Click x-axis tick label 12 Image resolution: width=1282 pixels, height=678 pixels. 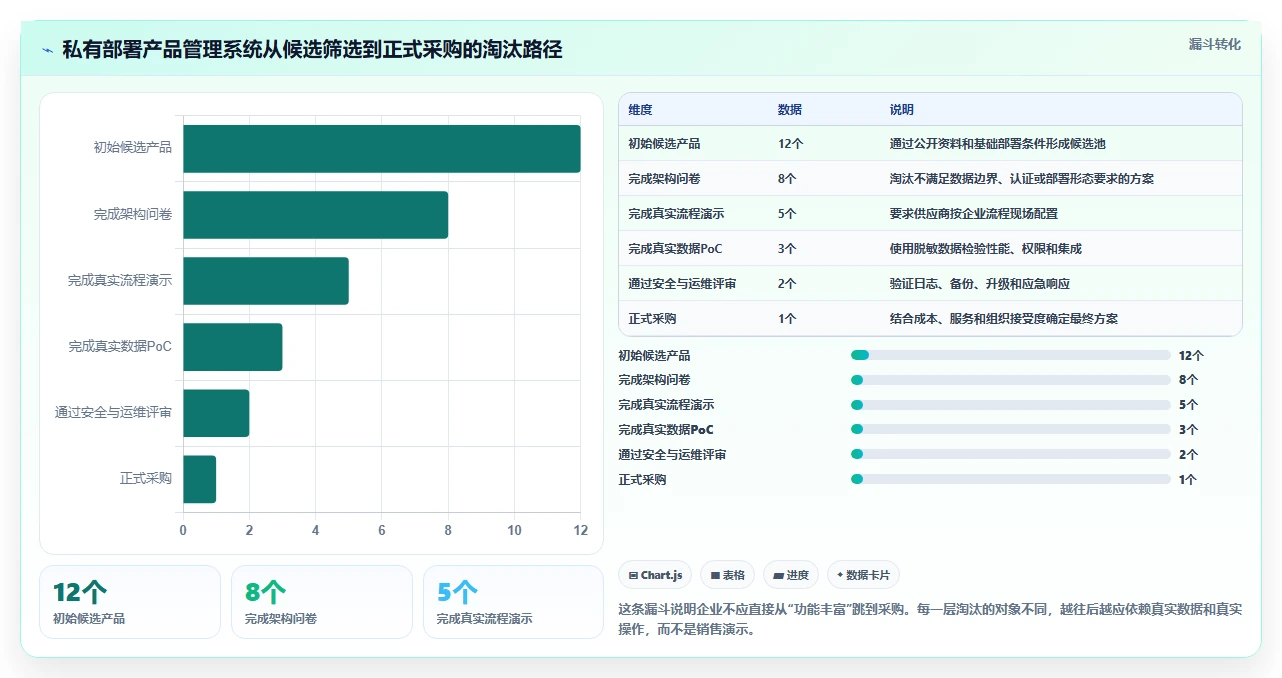[x=580, y=530]
